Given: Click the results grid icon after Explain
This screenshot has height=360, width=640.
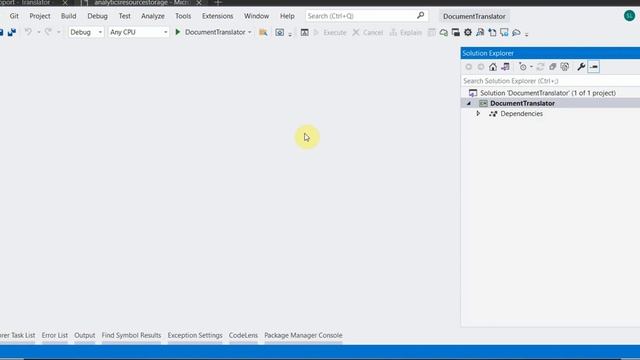Looking at the screenshot, I should [x=431, y=32].
